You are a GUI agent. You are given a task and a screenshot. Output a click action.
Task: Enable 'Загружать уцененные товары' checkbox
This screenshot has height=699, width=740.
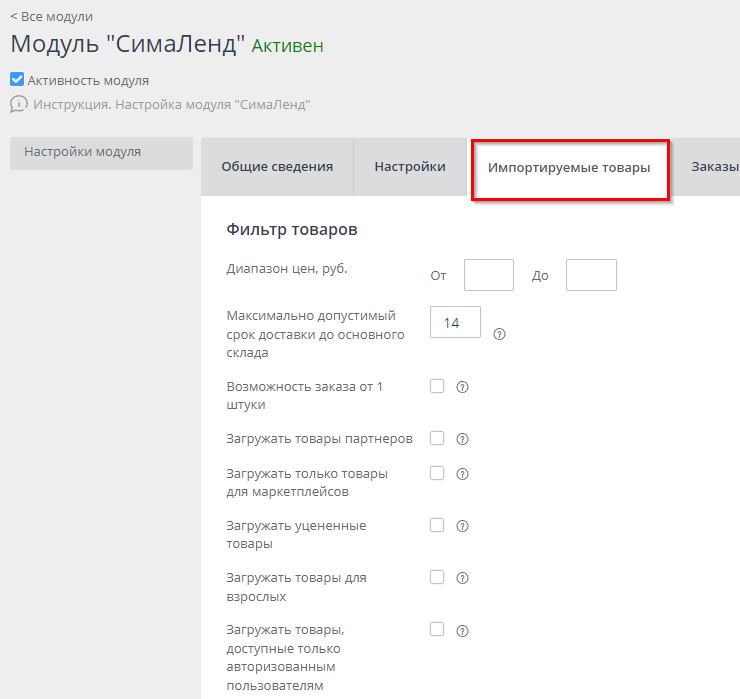(x=437, y=525)
